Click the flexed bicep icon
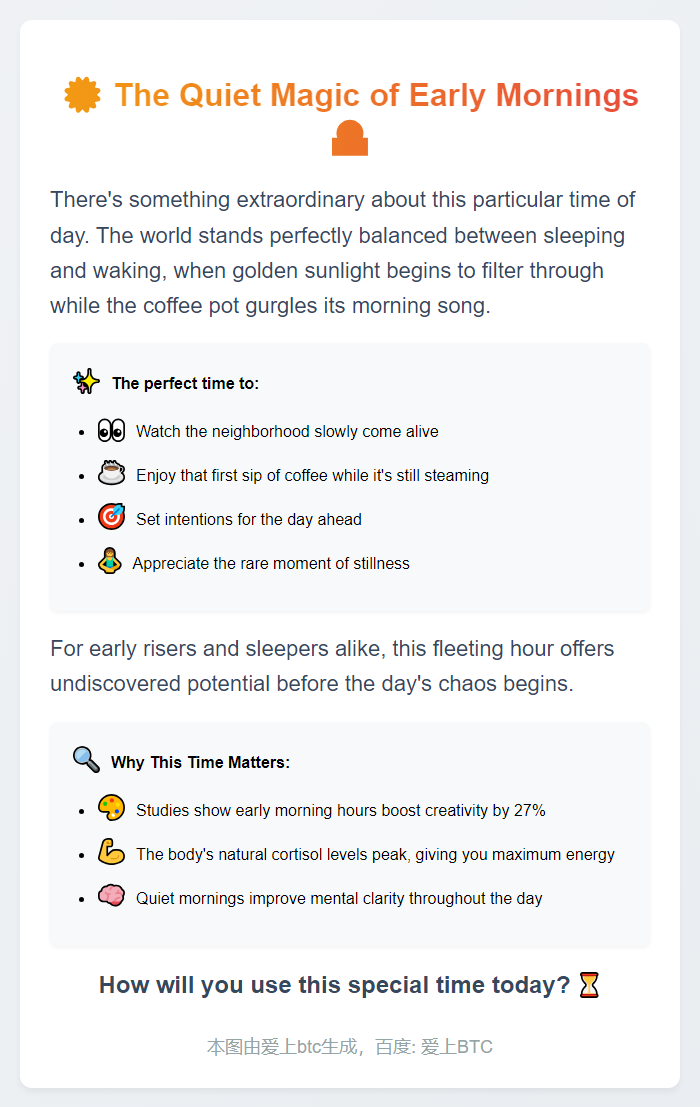 pyautogui.click(x=111, y=853)
